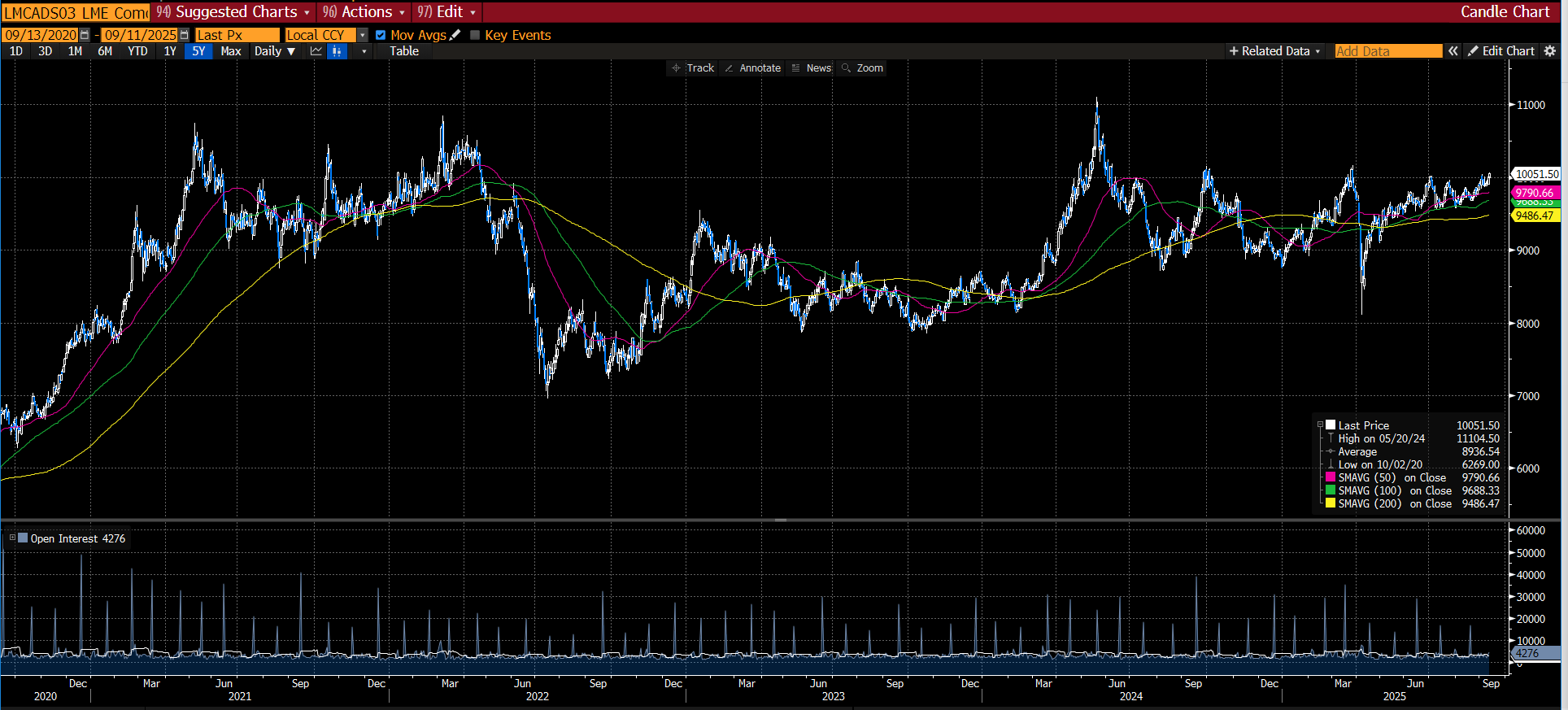Select the line chart type icon
The width and height of the screenshot is (1568, 710).
point(316,51)
